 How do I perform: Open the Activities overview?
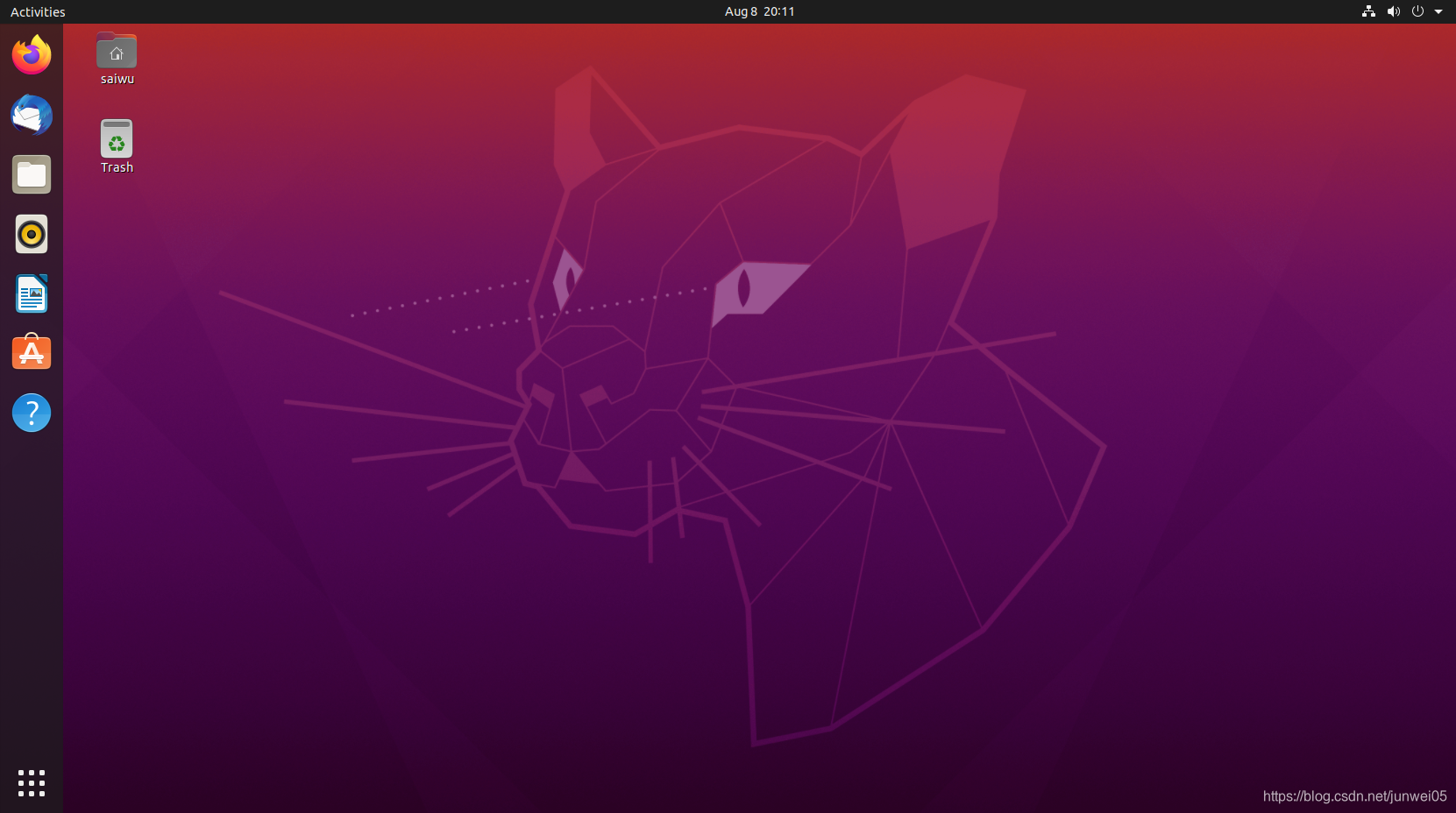pos(38,11)
